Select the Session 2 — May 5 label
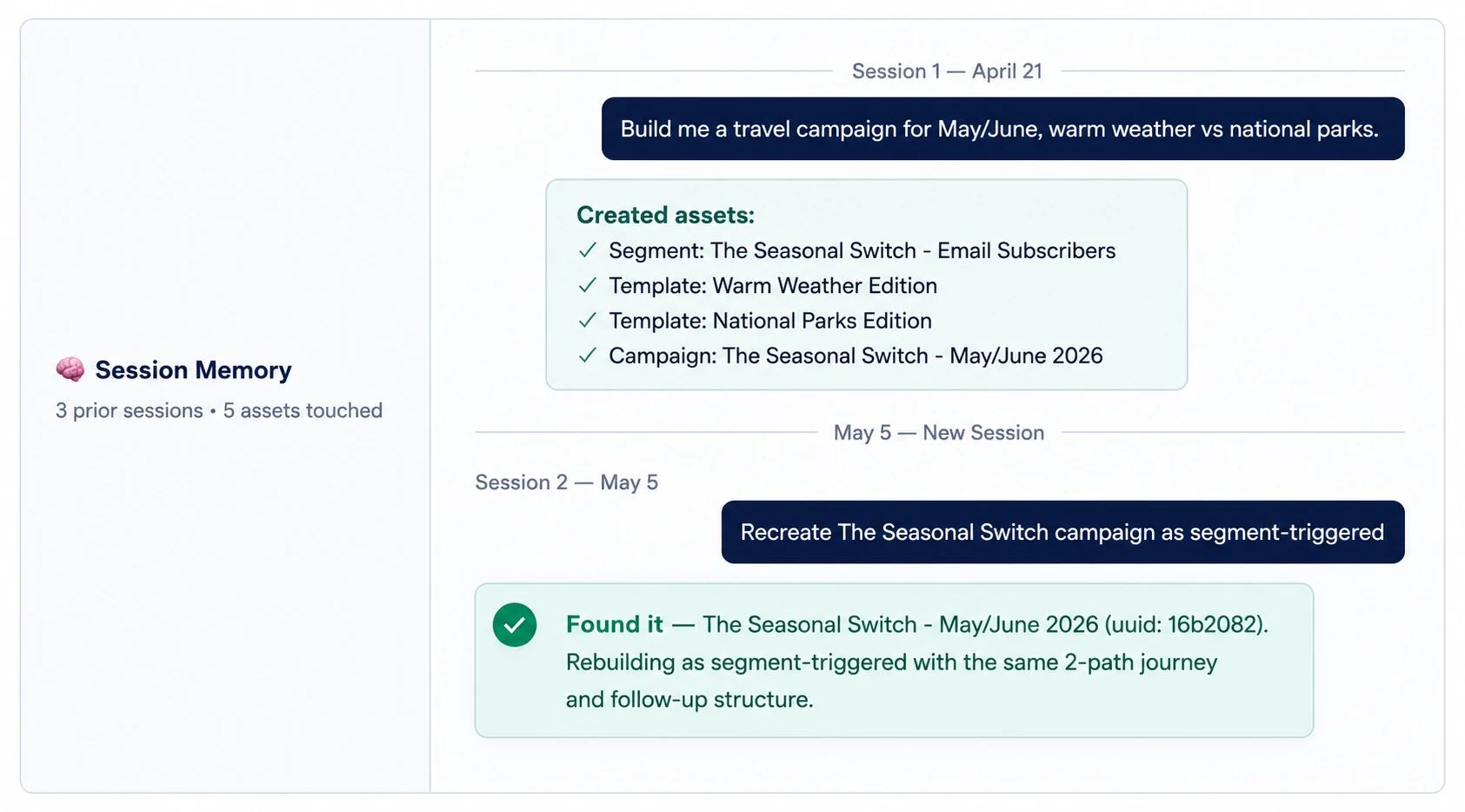The height and width of the screenshot is (812, 1465). [566, 483]
